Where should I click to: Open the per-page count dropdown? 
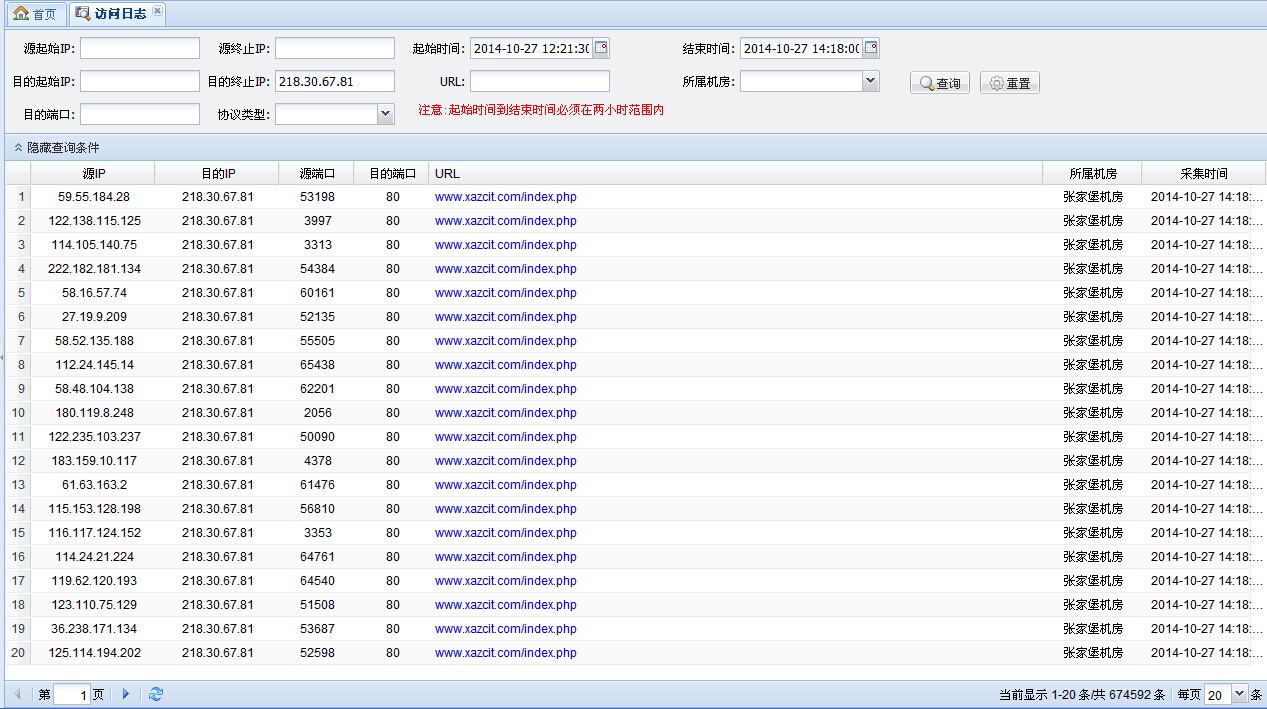(1240, 694)
